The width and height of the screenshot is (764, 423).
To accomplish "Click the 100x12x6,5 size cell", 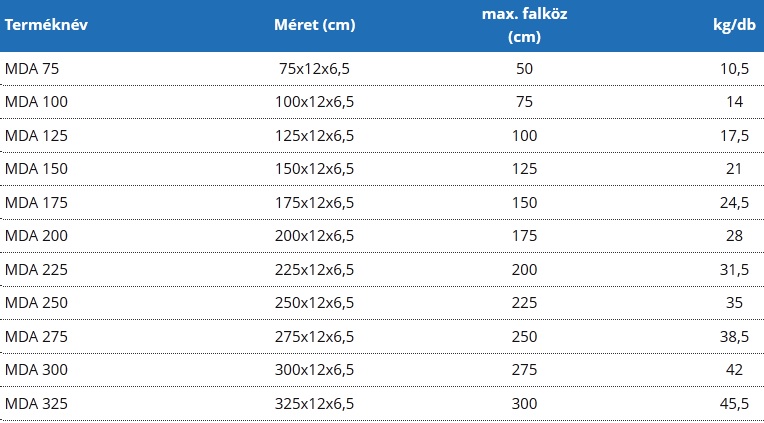I will (x=314, y=102).
